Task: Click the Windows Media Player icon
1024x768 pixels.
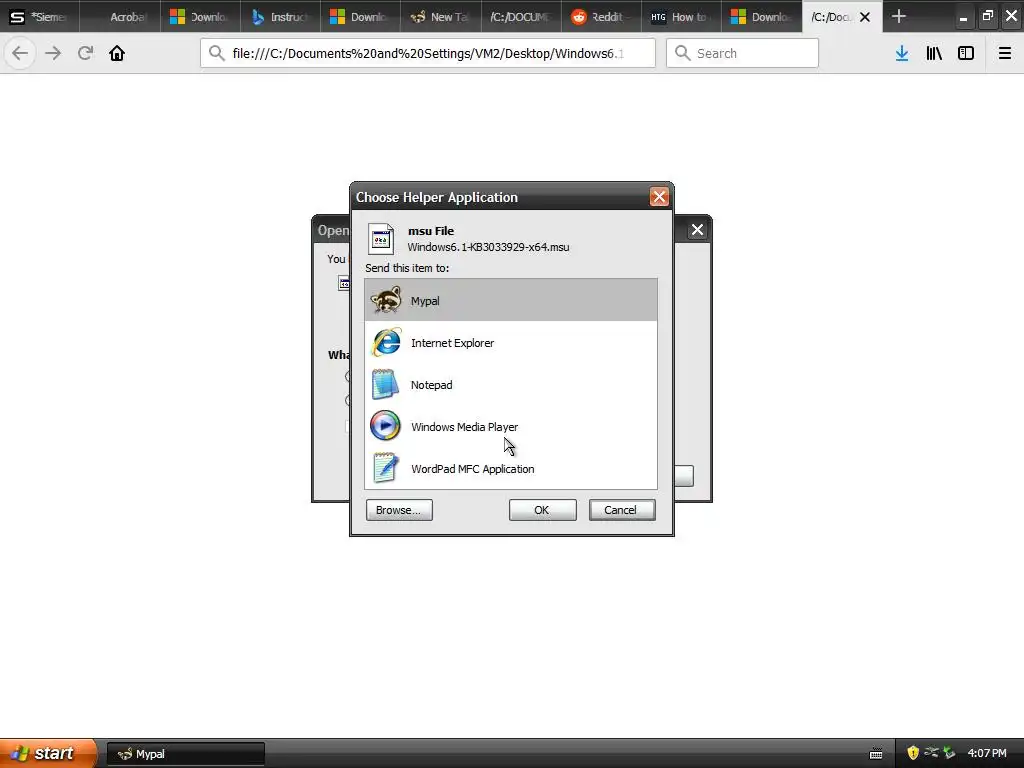Action: pos(385,426)
